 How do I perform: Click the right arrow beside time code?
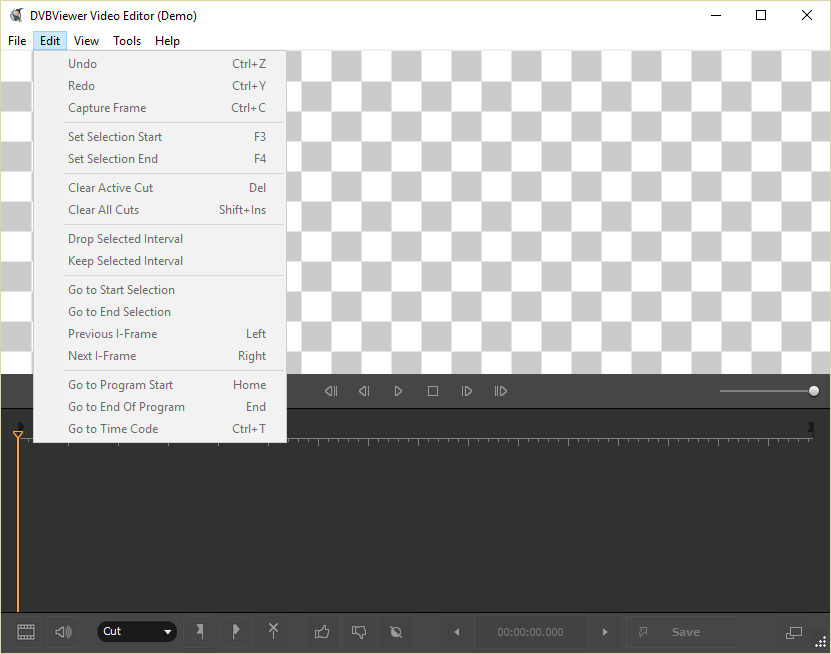tap(605, 632)
